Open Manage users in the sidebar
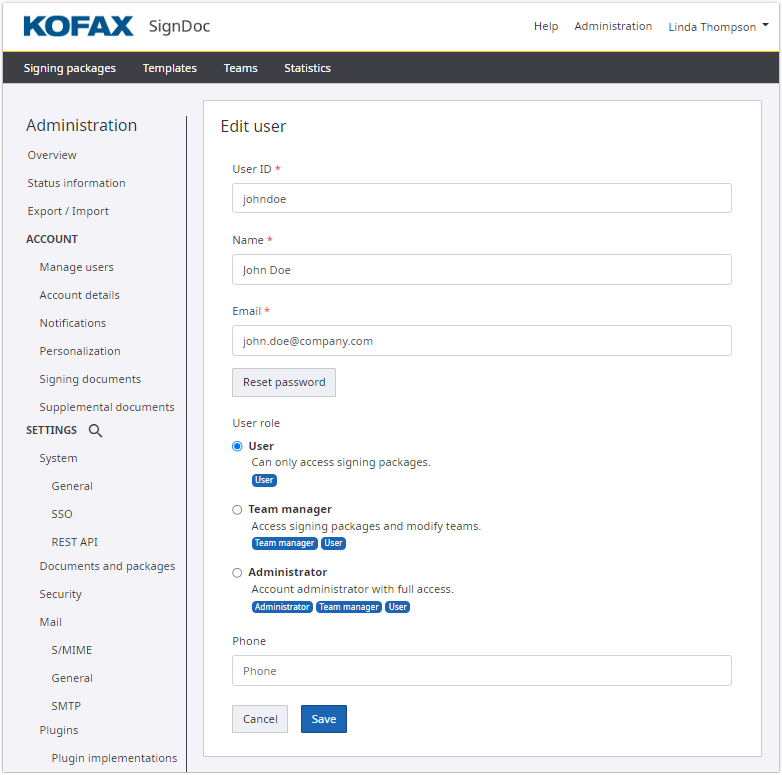The width and height of the screenshot is (782, 775). (x=76, y=267)
